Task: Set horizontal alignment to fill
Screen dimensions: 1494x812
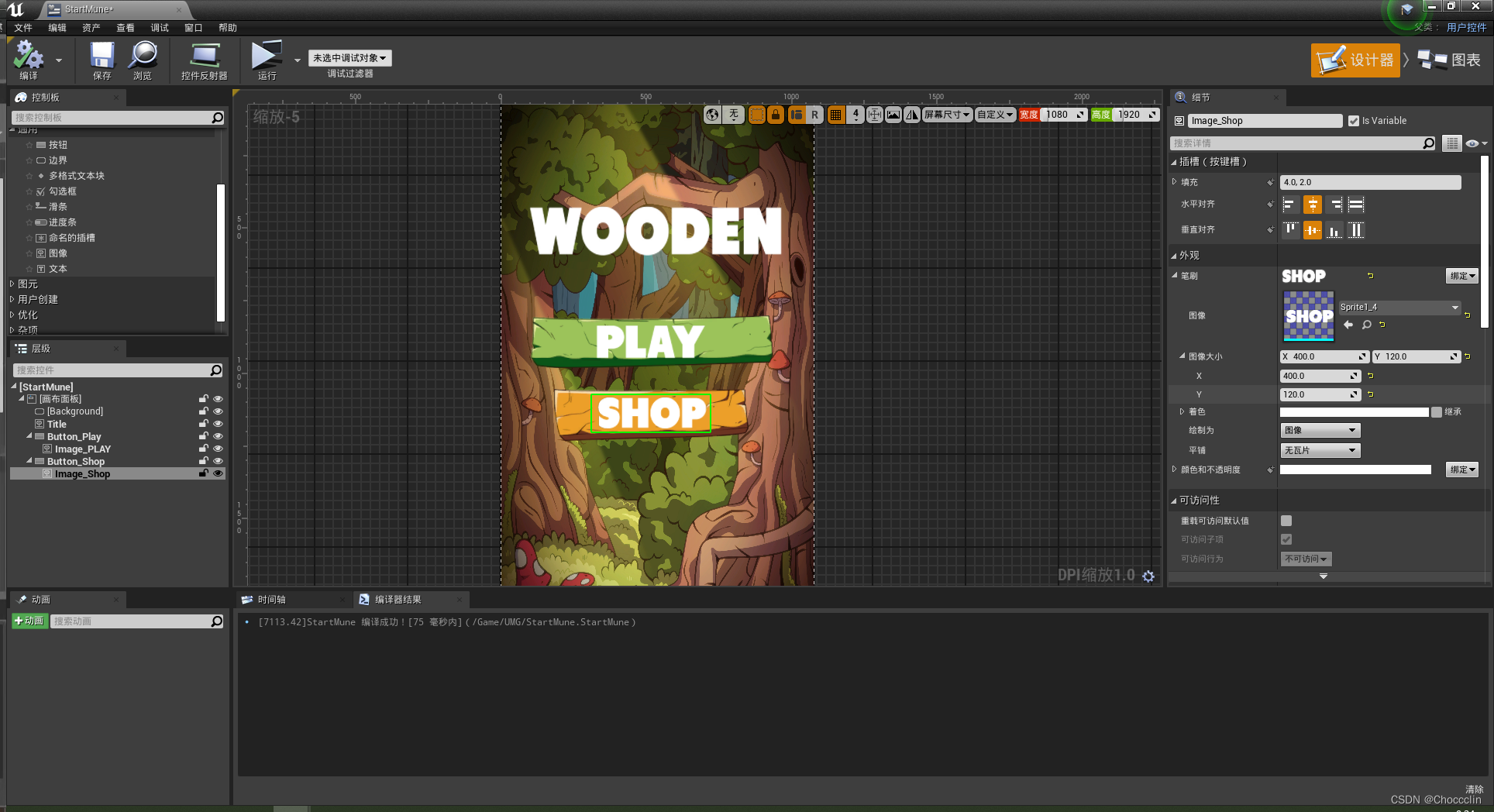Action: 1356,205
